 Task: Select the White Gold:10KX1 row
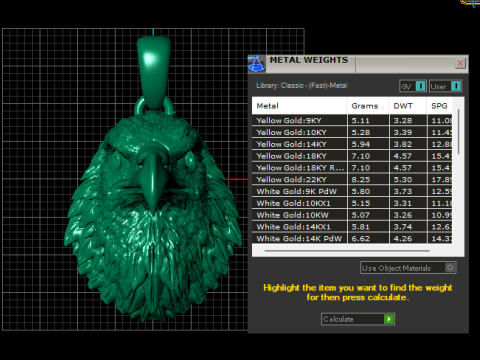tap(352, 203)
